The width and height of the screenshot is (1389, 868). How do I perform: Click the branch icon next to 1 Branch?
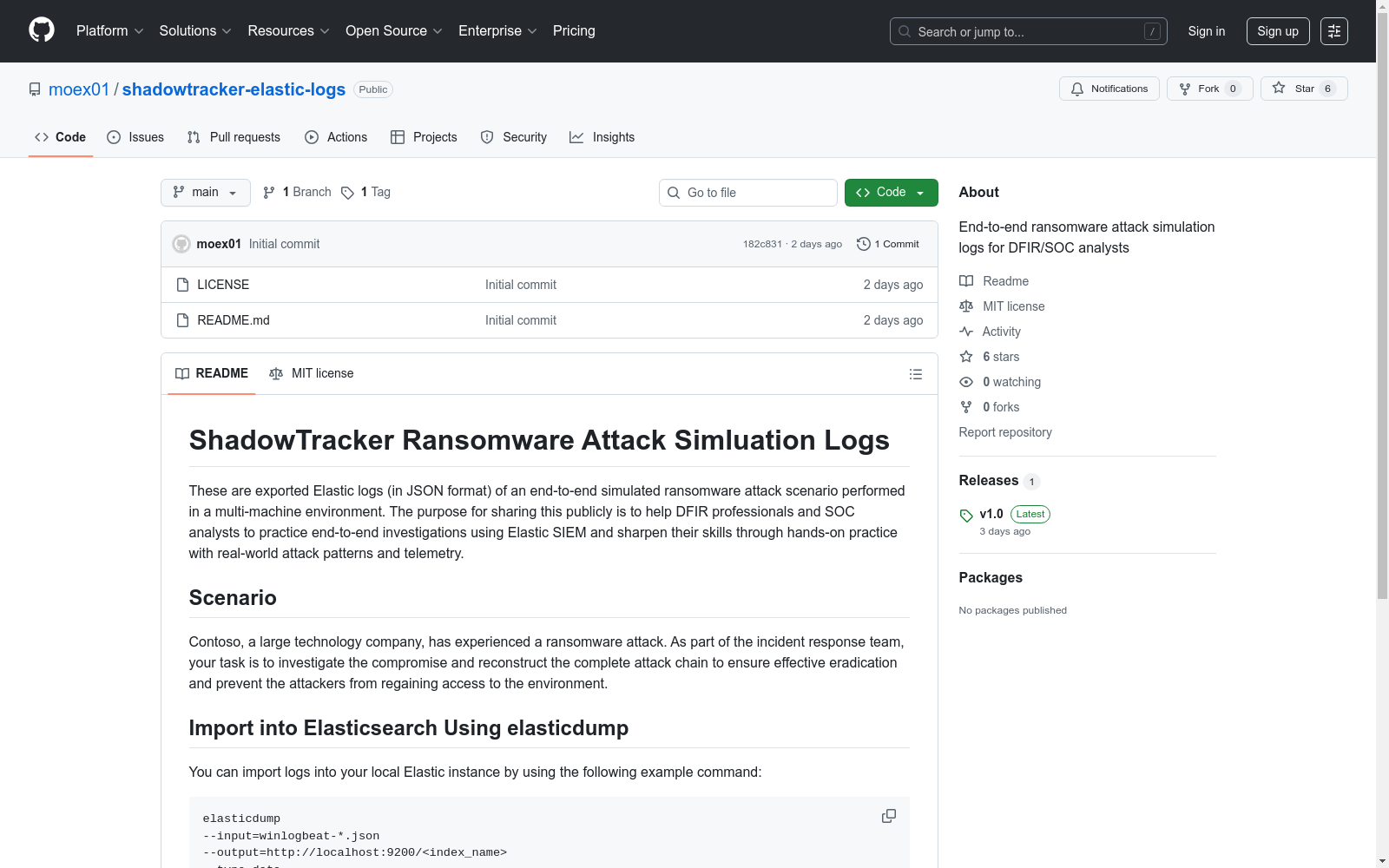click(269, 193)
